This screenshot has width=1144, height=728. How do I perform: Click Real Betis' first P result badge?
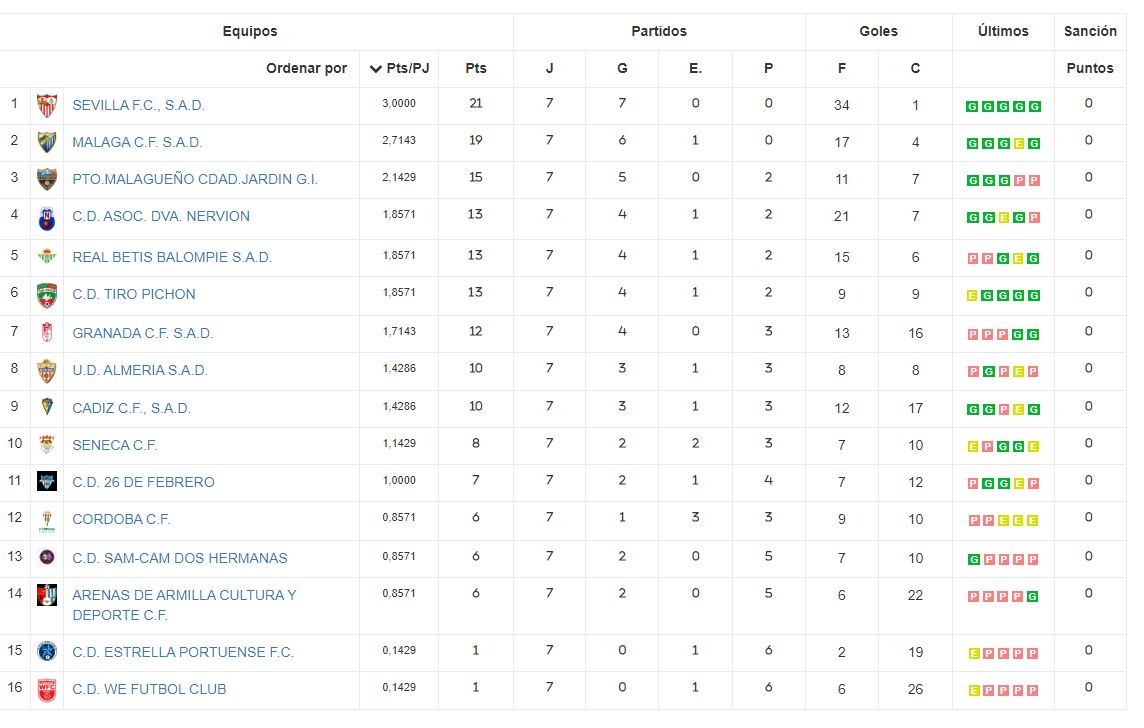point(973,259)
